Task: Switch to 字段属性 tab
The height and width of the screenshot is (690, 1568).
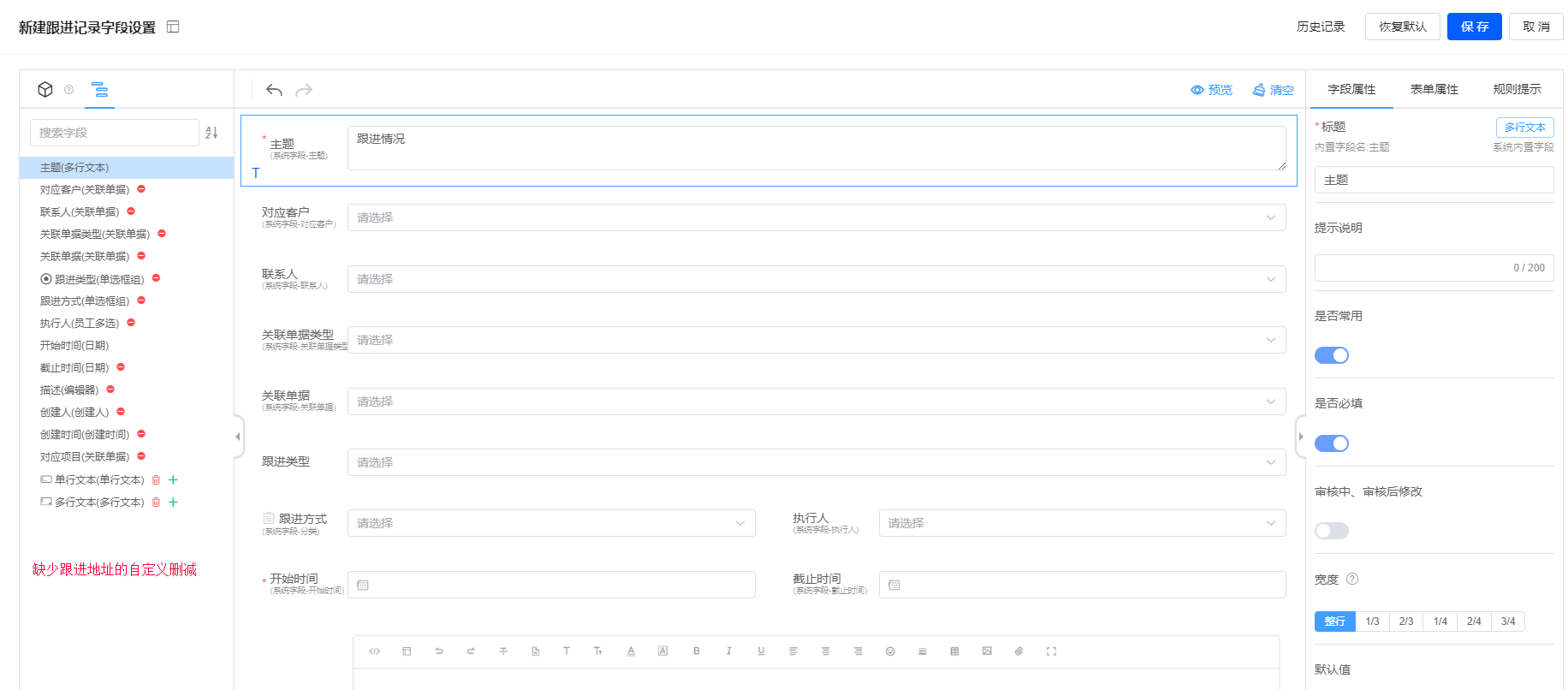Action: [x=1351, y=89]
